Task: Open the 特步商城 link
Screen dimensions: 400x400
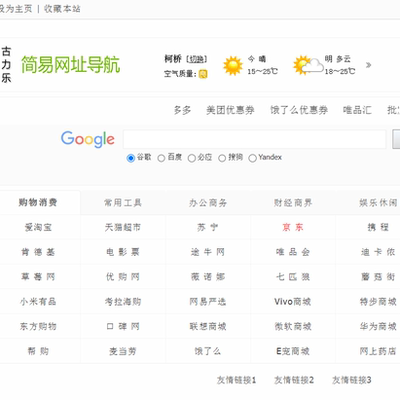Action: point(378,302)
